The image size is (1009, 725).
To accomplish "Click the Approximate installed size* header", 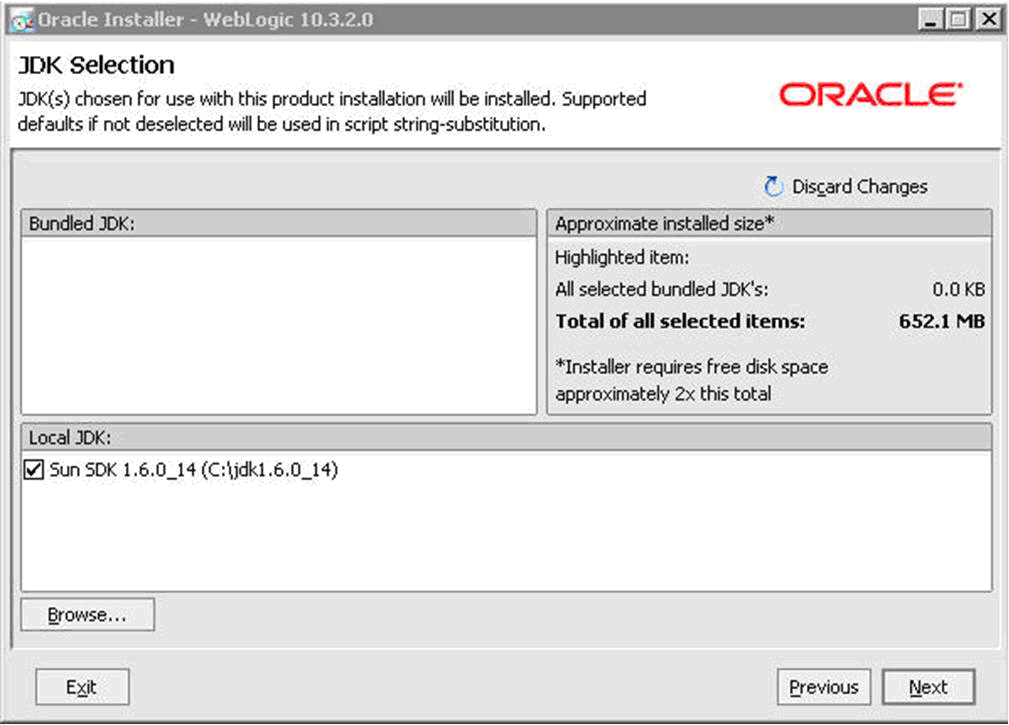I will pos(769,223).
